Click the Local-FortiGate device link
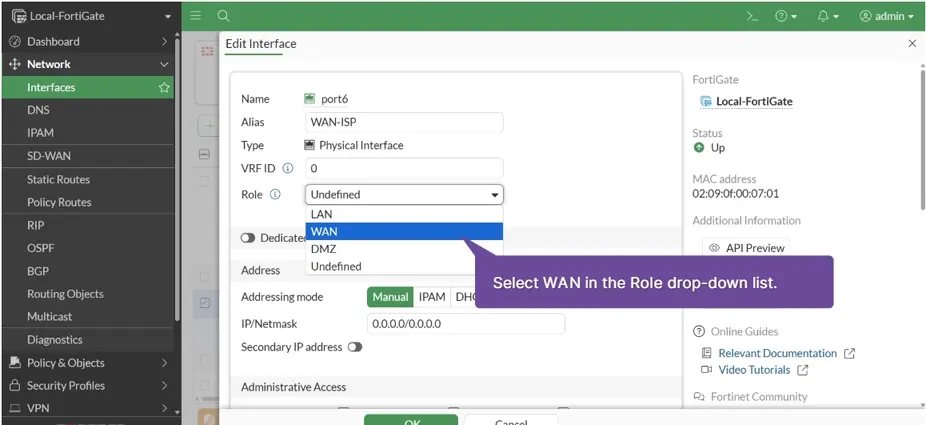Screen dimensions: 926x425 [754, 102]
